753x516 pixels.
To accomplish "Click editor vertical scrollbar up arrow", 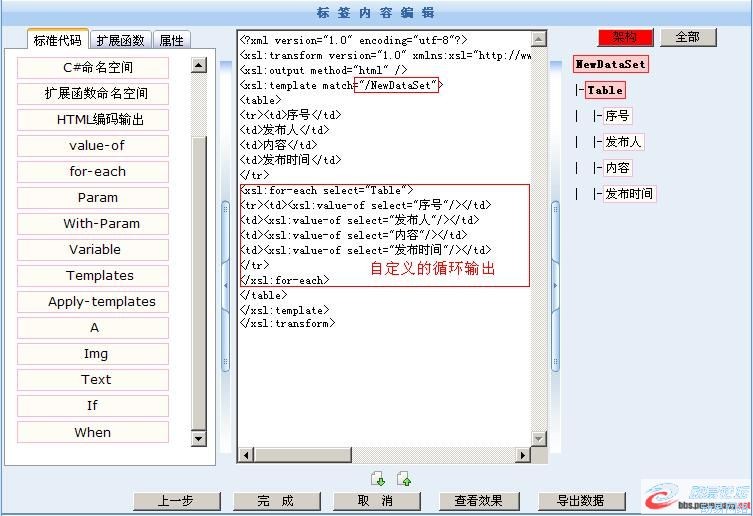I will click(x=540, y=40).
